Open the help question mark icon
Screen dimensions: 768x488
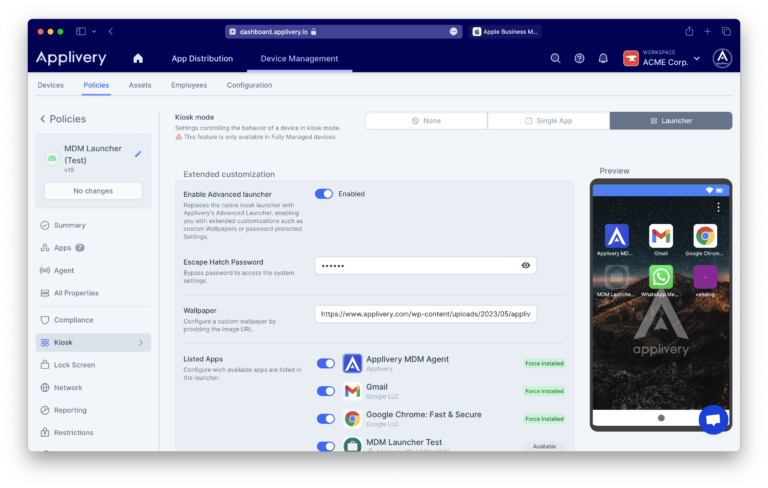579,58
